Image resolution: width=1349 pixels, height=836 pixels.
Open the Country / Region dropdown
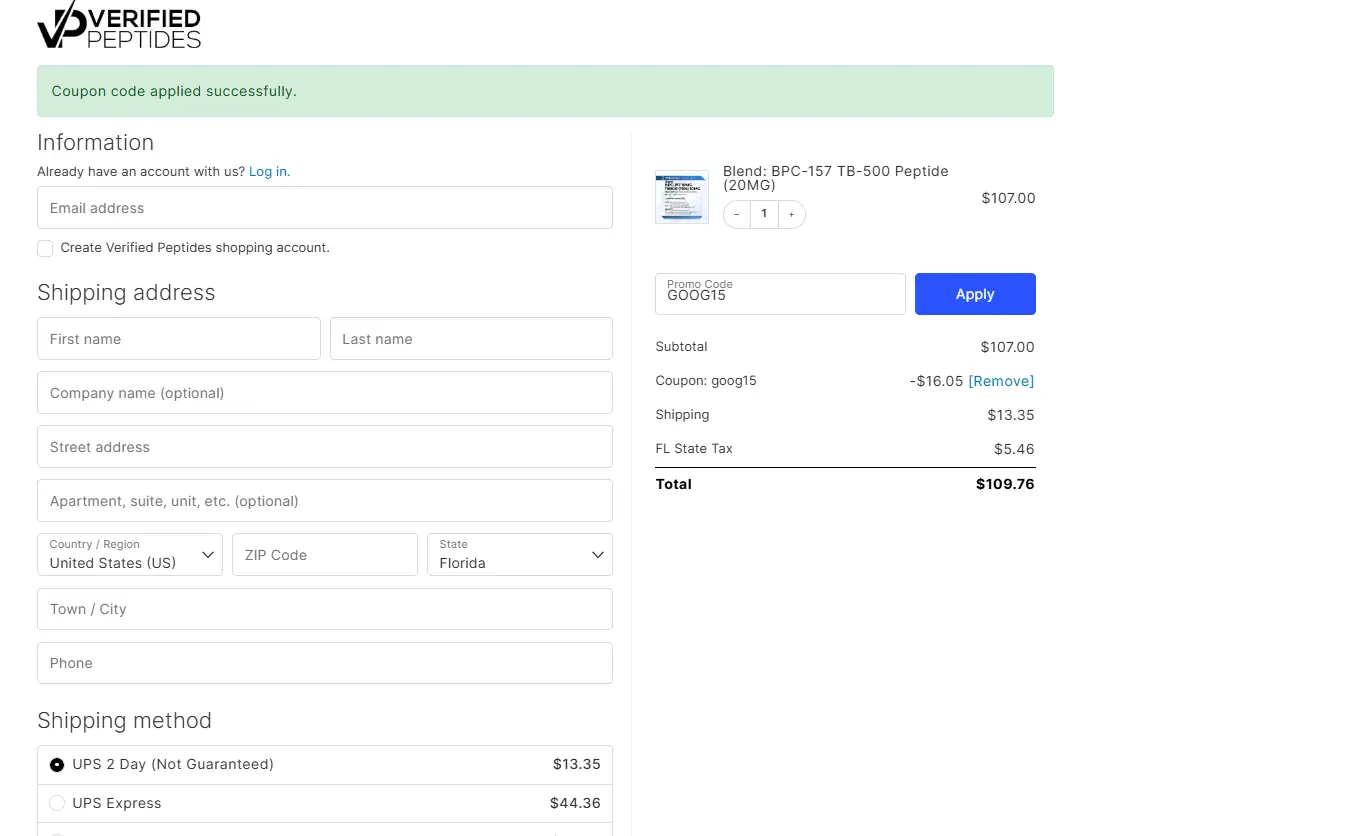(x=130, y=555)
